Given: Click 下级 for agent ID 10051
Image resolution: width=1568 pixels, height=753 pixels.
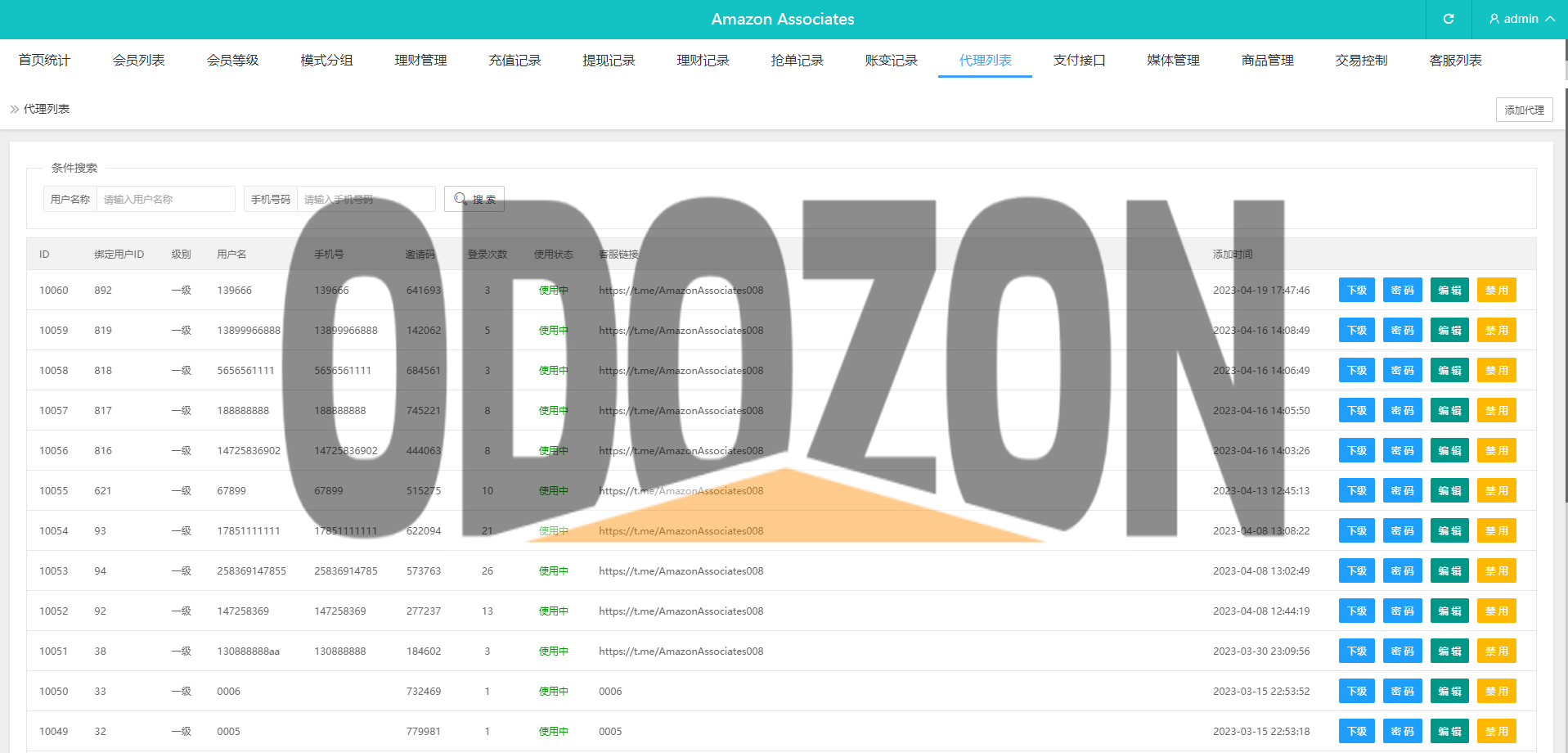Looking at the screenshot, I should coord(1357,652).
